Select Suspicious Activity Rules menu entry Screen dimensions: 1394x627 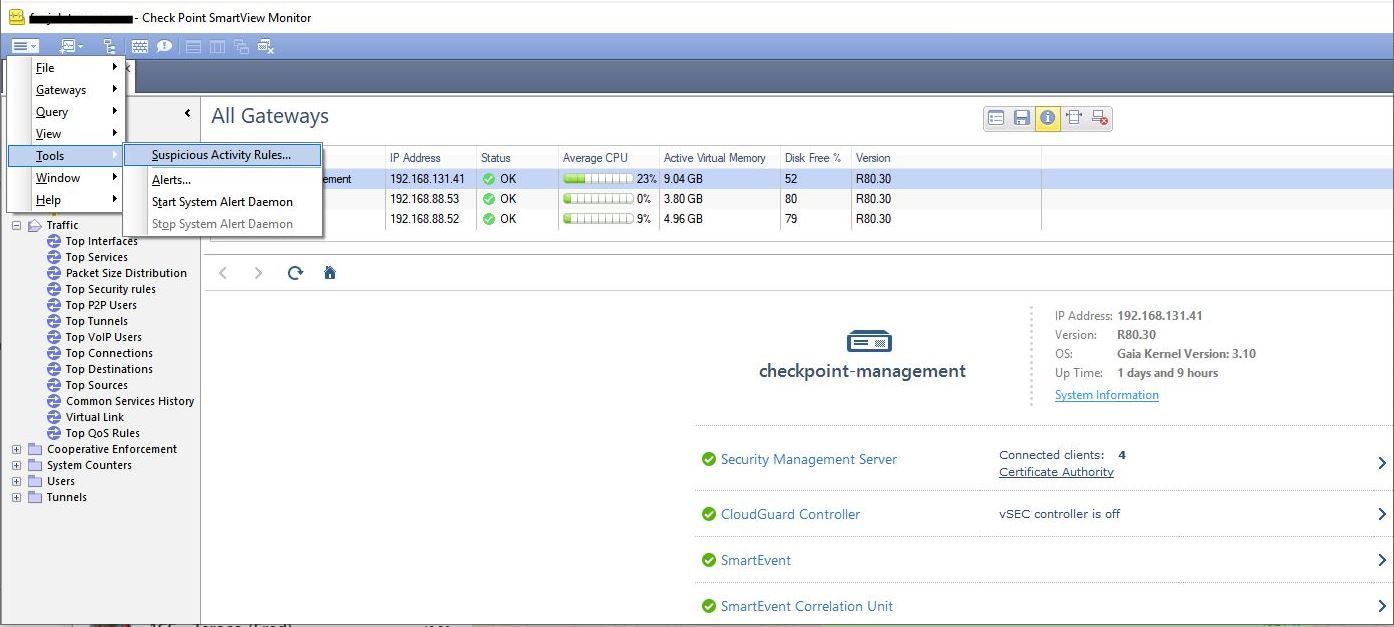pos(221,155)
